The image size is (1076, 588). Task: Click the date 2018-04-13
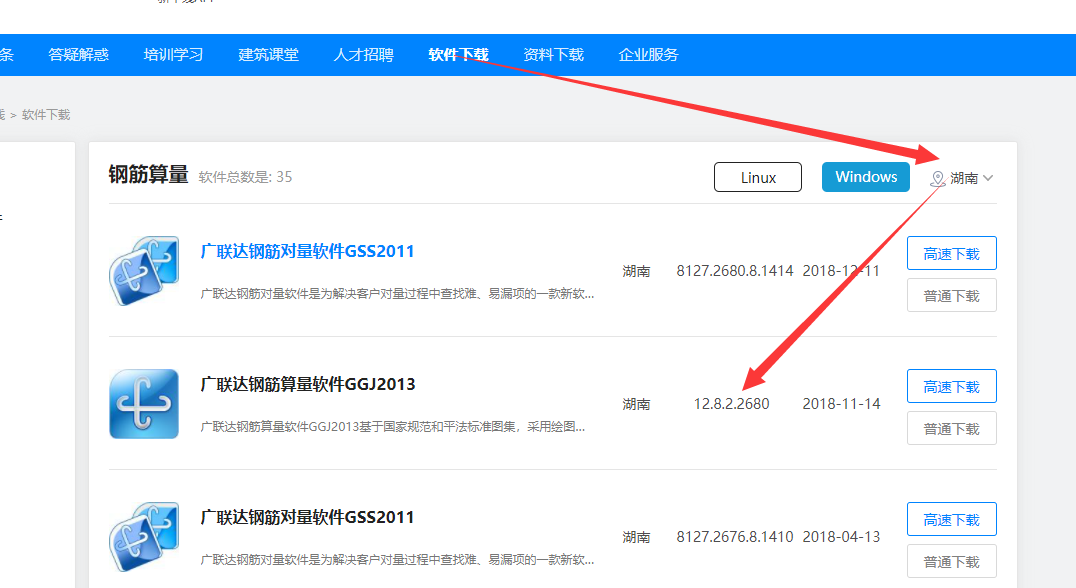coord(841,537)
